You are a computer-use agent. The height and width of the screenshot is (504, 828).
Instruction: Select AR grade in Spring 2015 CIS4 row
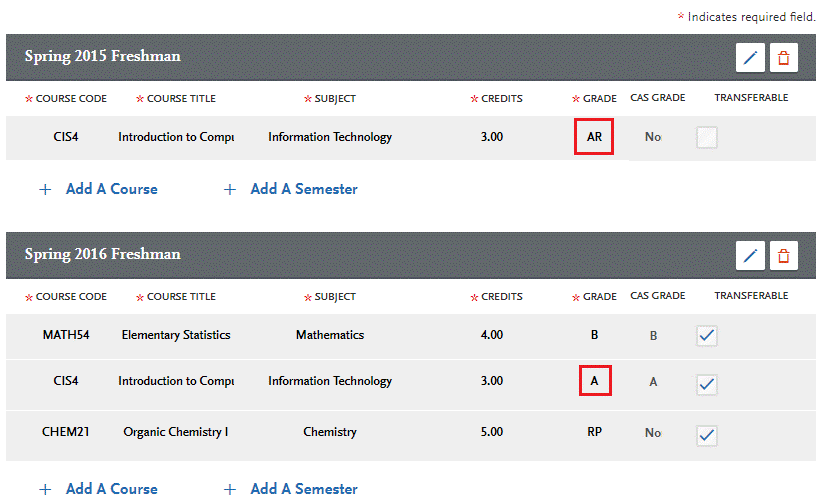point(593,137)
